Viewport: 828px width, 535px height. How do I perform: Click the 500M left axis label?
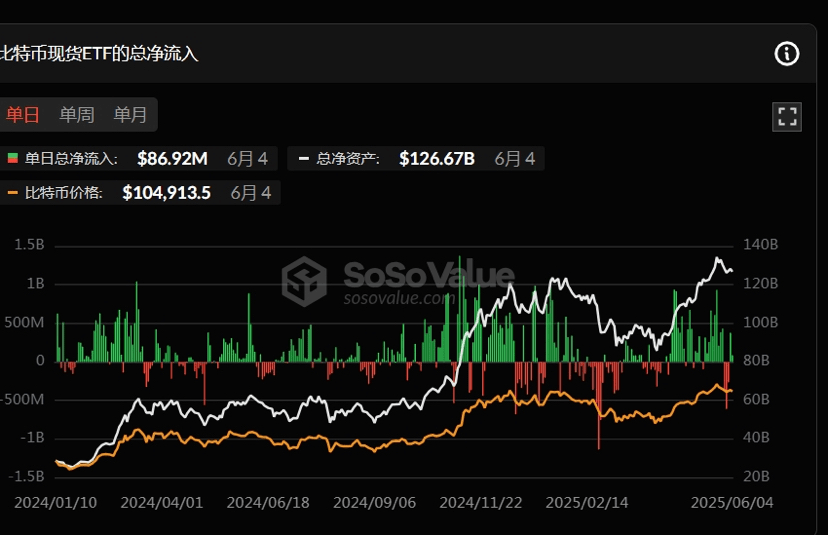(x=24, y=322)
